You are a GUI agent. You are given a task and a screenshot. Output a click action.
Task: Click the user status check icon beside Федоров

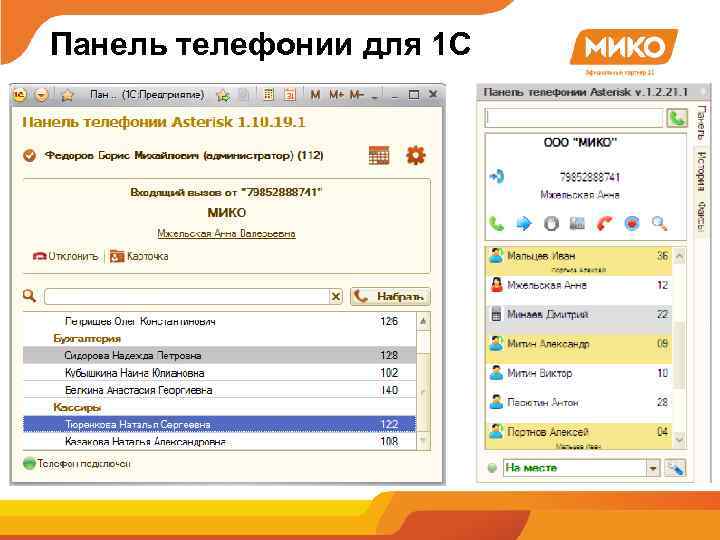point(29,156)
